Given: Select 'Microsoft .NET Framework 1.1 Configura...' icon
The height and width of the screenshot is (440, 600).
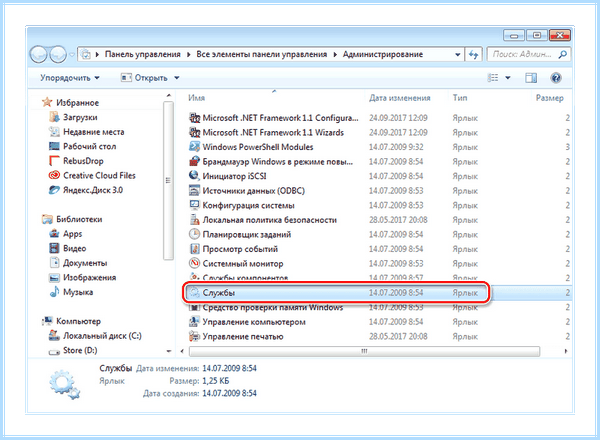Looking at the screenshot, I should click(x=195, y=117).
